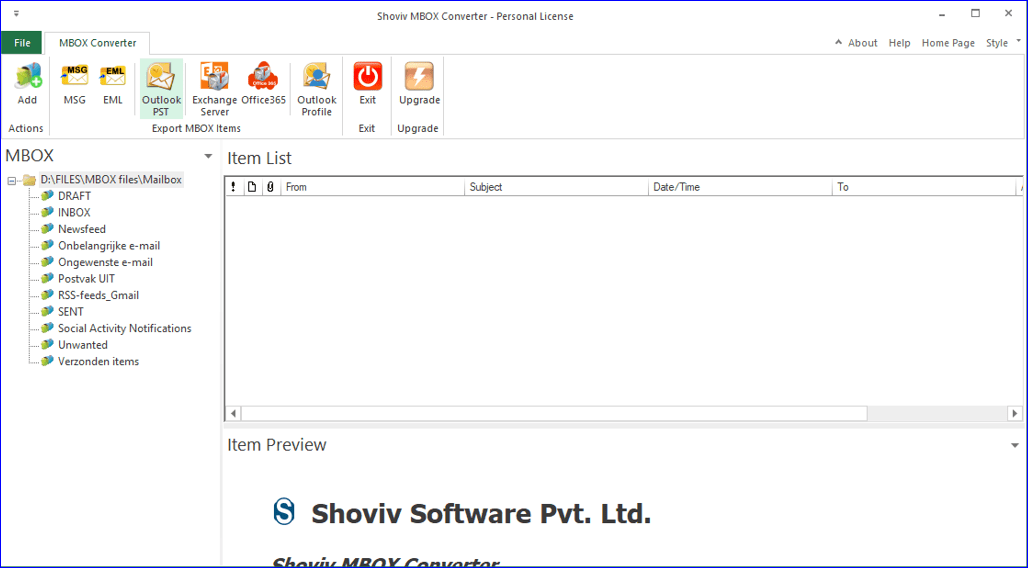Select the D:\FILES\MBOX files\Mailbox root node
1028x568 pixels.
[x=111, y=179]
